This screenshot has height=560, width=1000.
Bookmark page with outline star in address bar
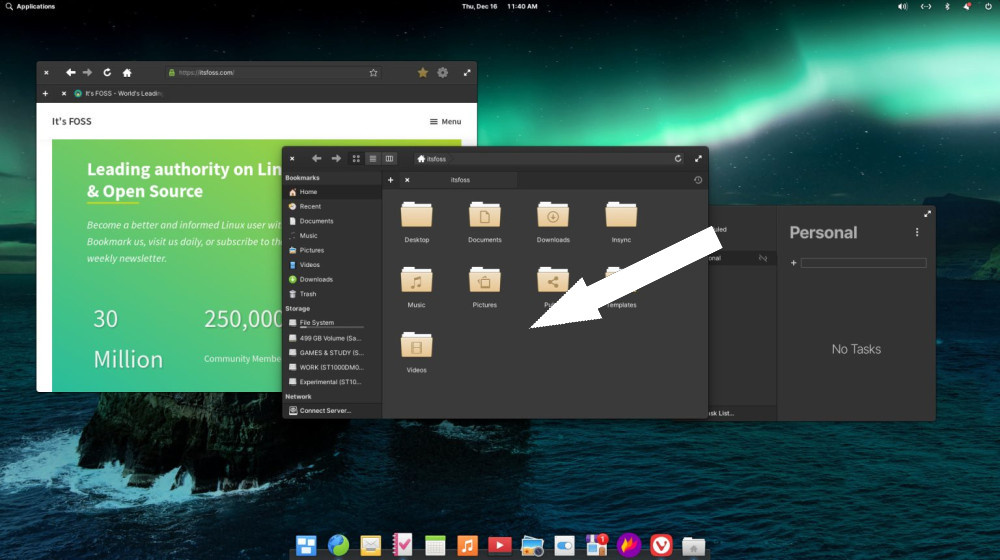[x=373, y=73]
